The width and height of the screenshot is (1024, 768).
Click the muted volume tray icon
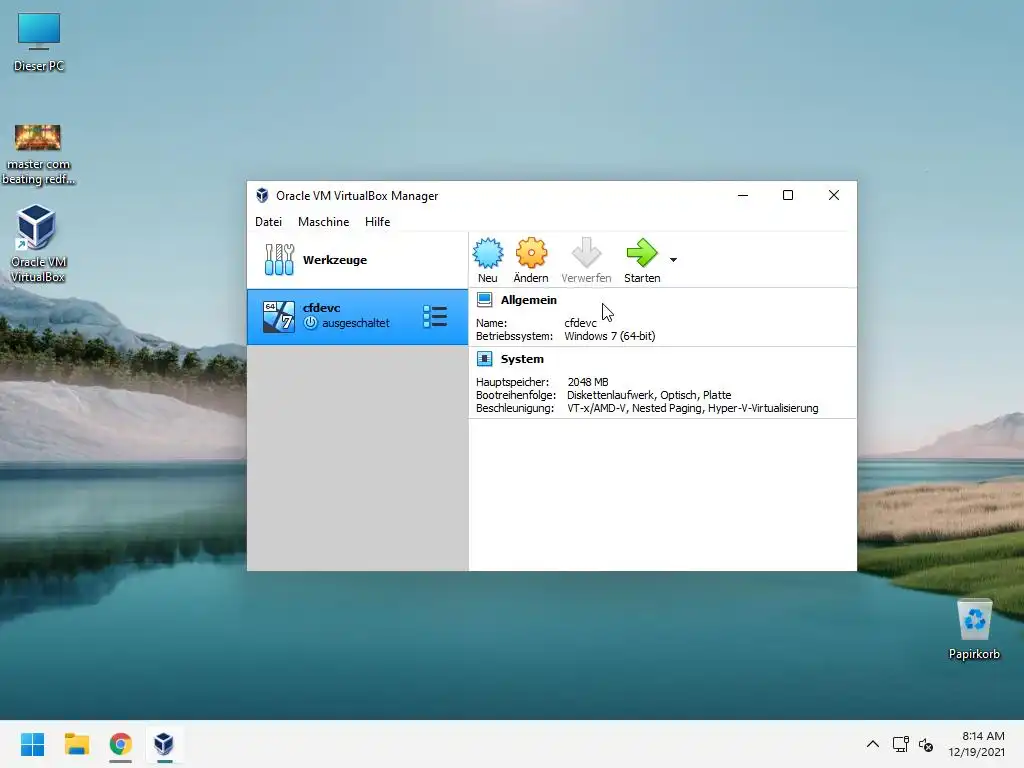(925, 744)
